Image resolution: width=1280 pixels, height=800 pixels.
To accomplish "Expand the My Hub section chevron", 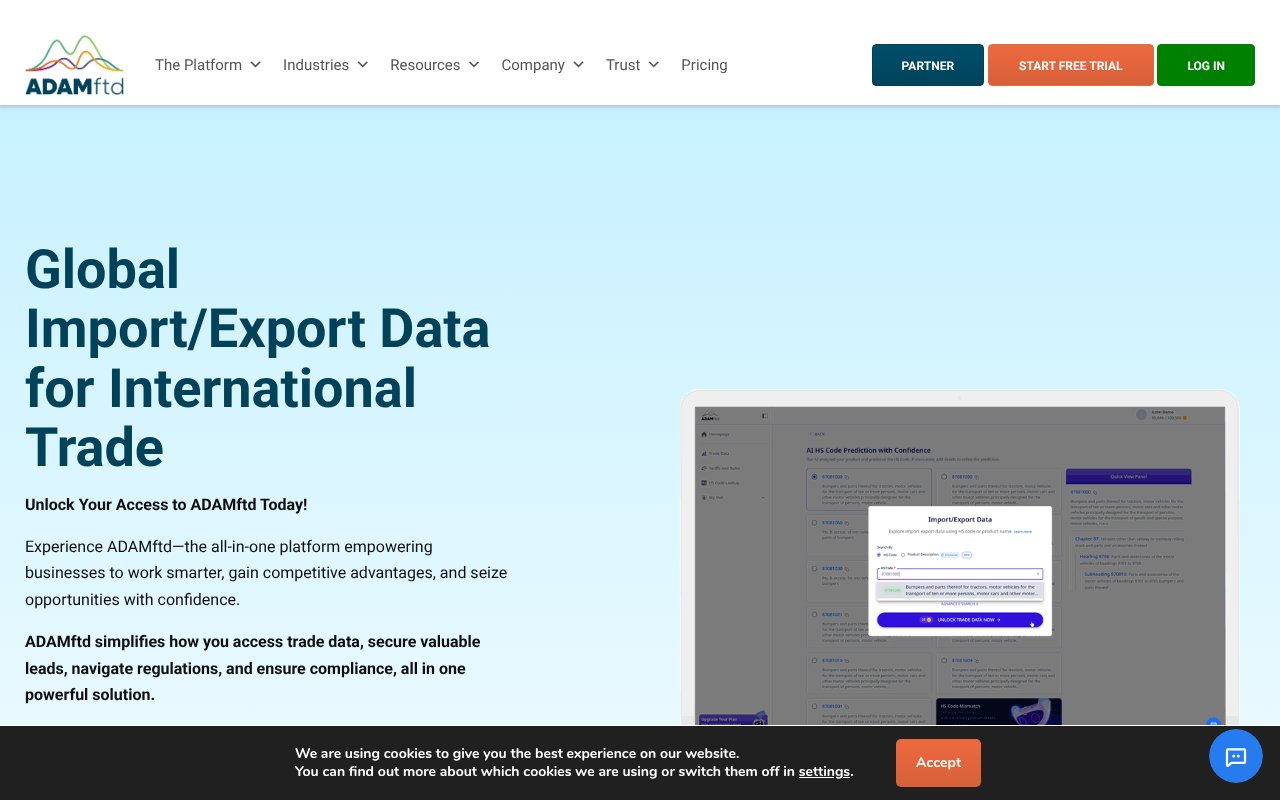I will coord(762,496).
